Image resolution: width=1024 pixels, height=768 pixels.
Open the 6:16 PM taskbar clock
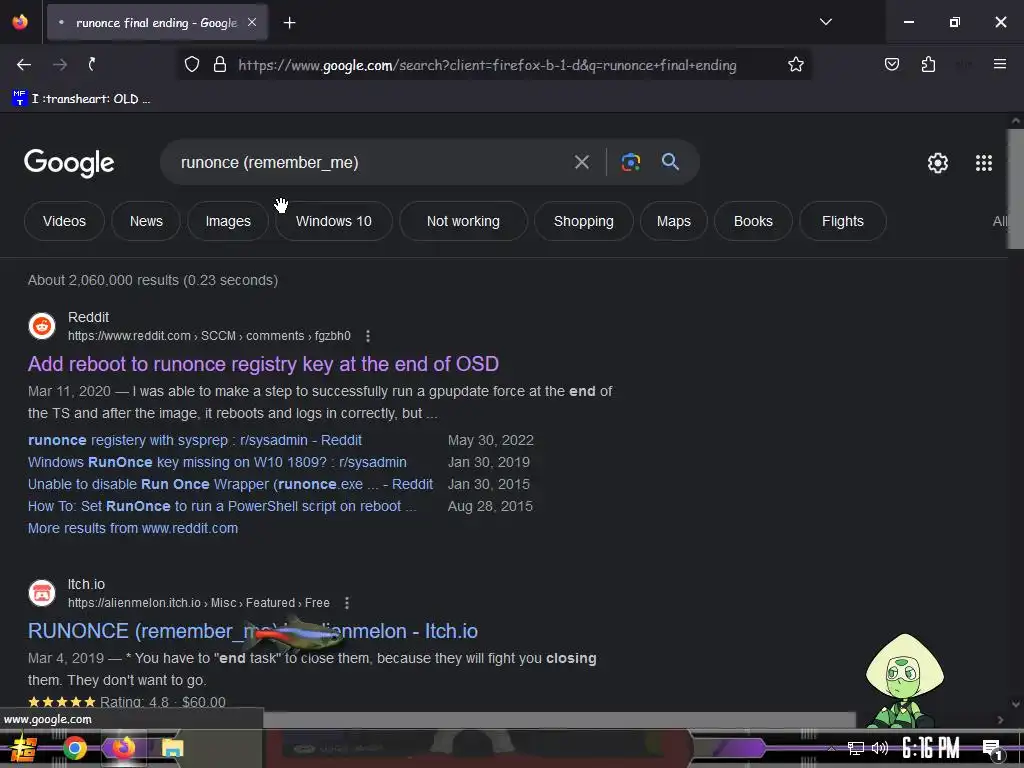(x=931, y=748)
